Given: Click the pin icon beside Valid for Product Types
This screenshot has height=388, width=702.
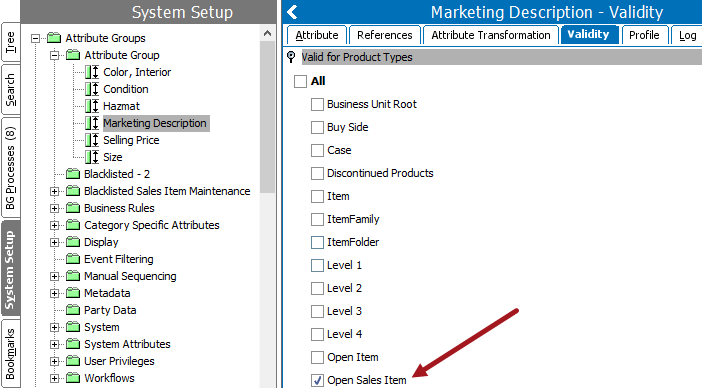Looking at the screenshot, I should pos(291,57).
